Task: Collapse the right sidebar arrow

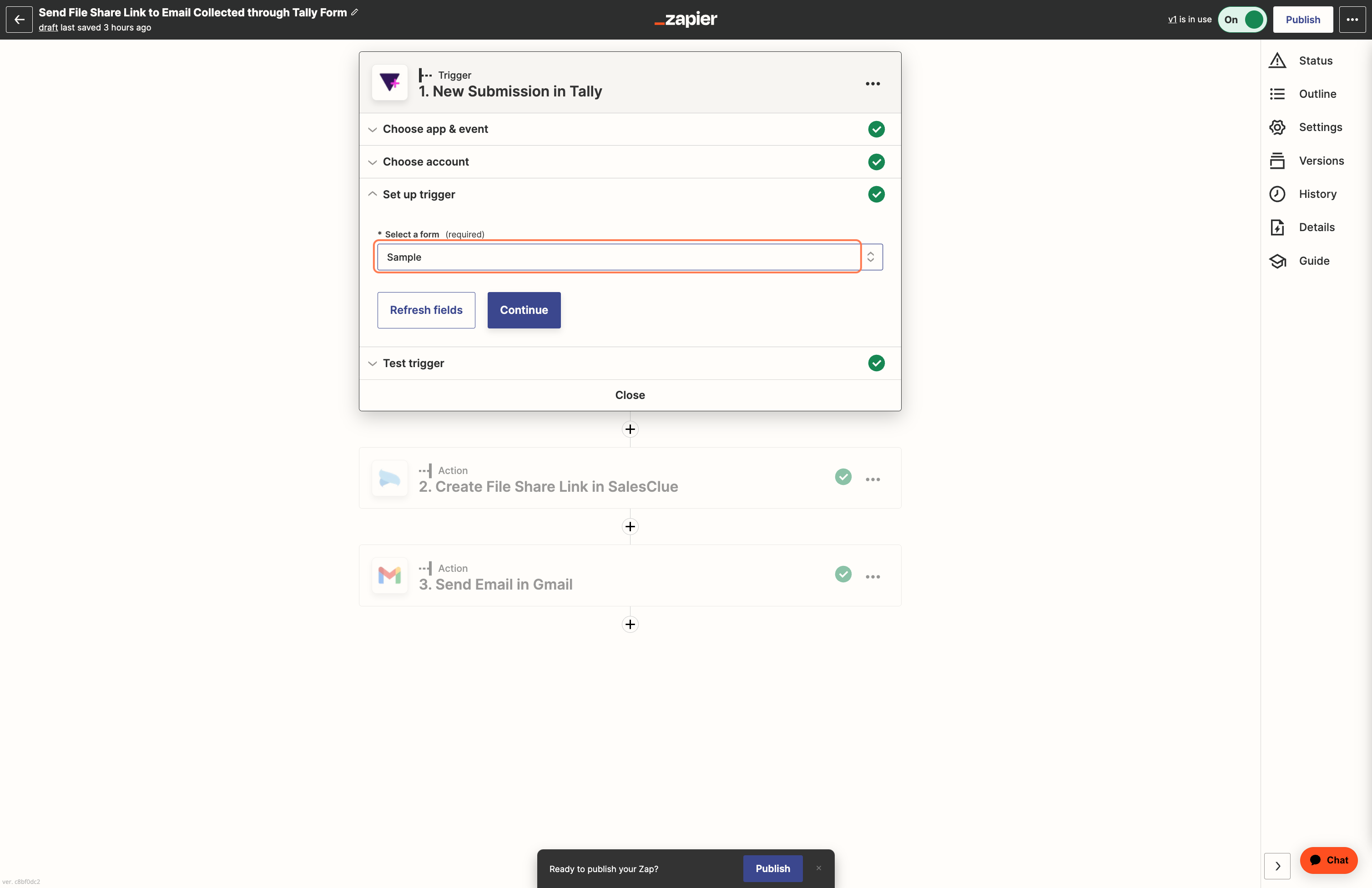Action: click(1277, 866)
